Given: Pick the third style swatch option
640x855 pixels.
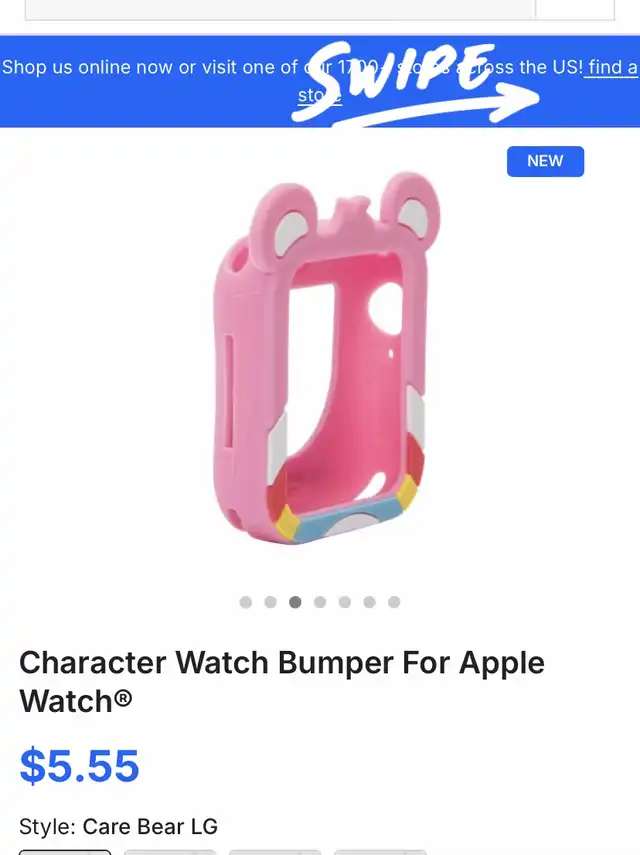Looking at the screenshot, I should pyautogui.click(x=275, y=852).
